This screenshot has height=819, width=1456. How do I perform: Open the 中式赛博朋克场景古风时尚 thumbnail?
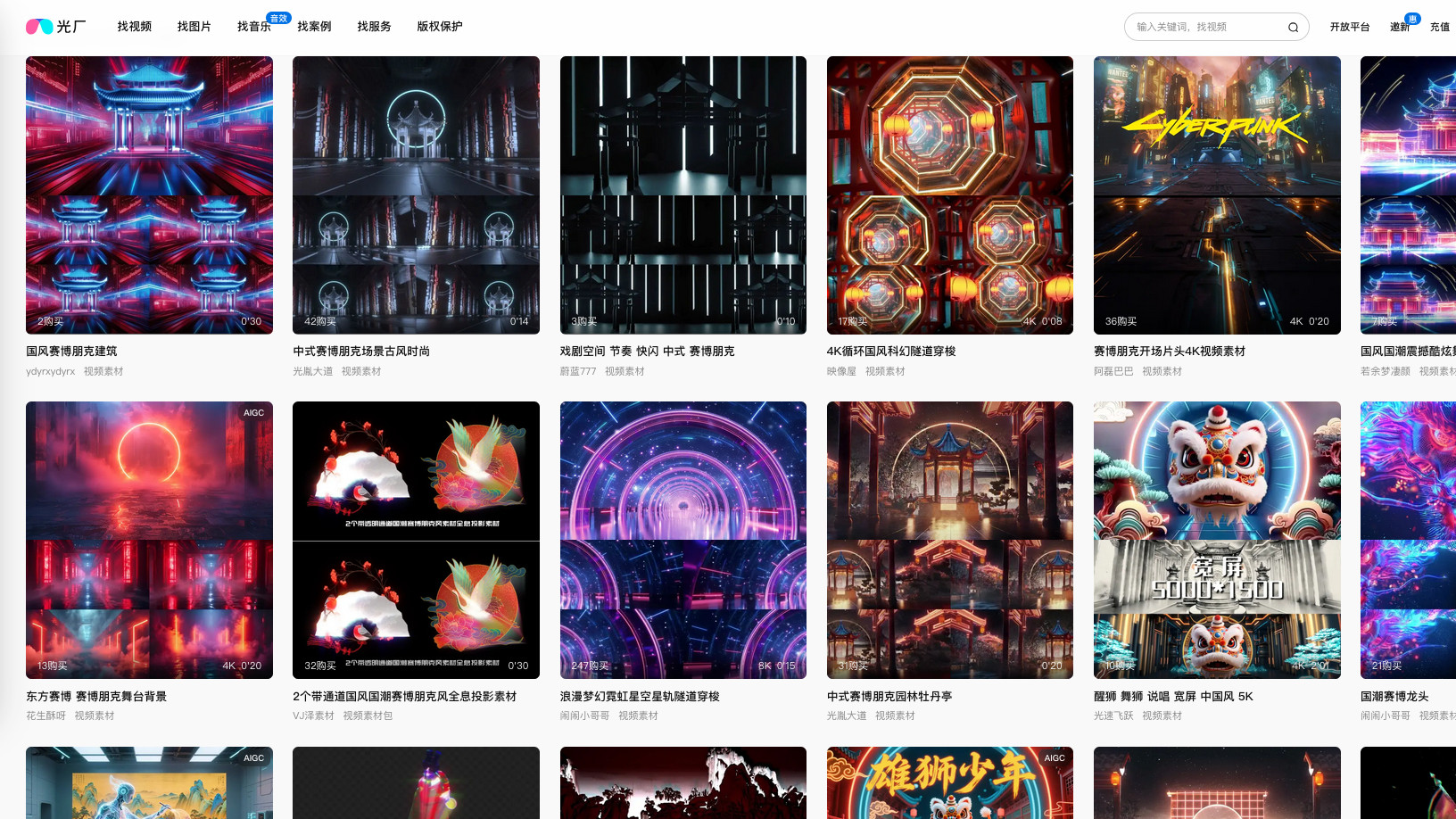click(x=416, y=195)
